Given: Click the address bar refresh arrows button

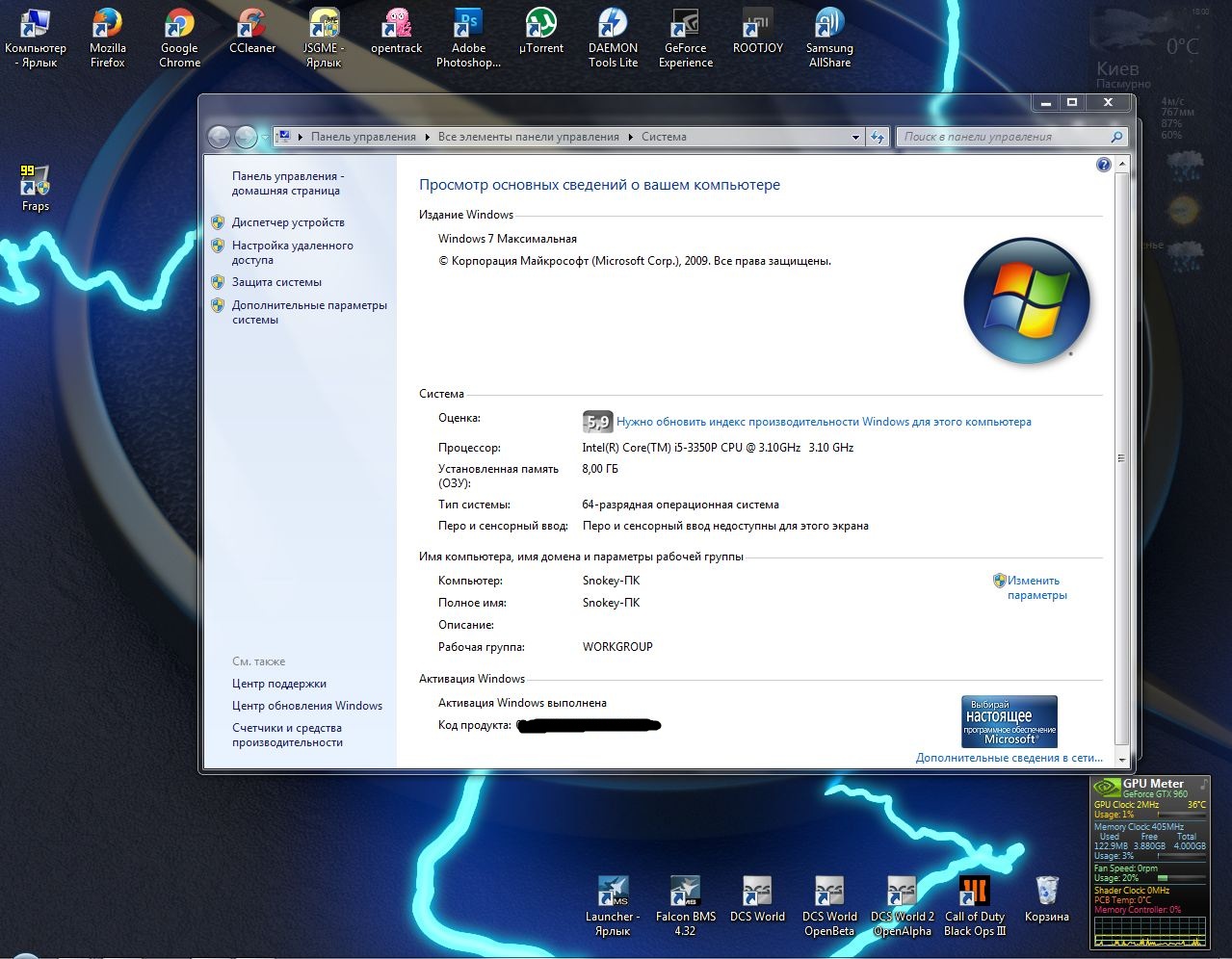Looking at the screenshot, I should click(x=878, y=137).
